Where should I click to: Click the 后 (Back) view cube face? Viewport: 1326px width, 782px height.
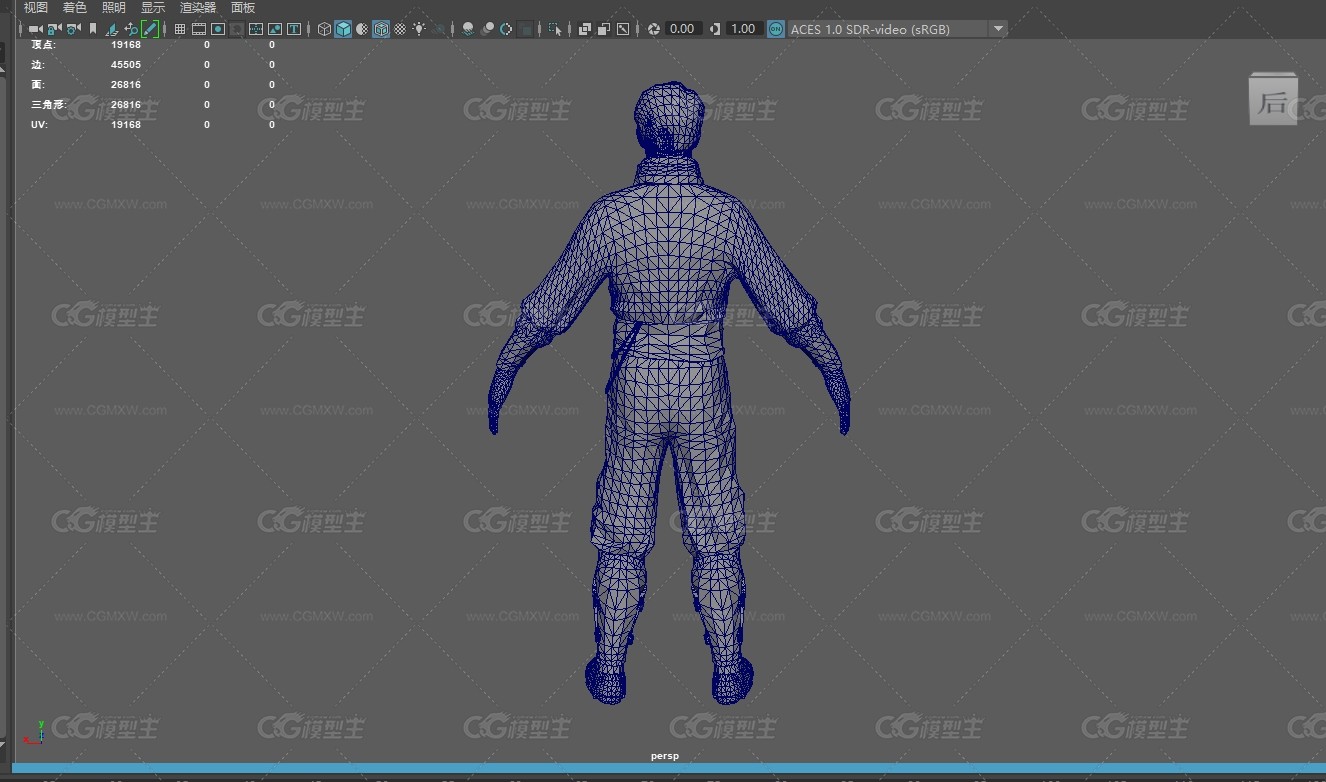[x=1273, y=99]
